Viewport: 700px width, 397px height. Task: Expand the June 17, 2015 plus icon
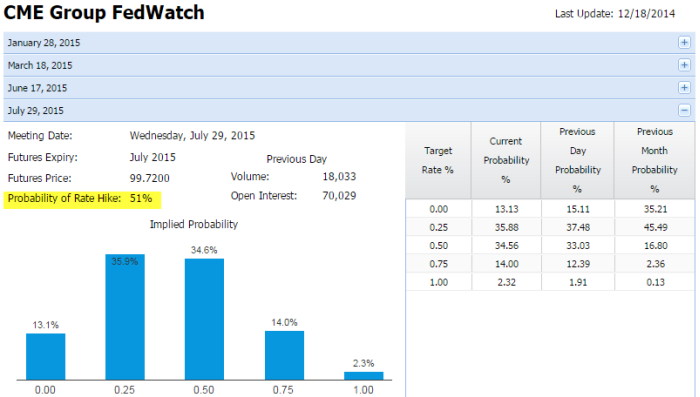coord(684,88)
